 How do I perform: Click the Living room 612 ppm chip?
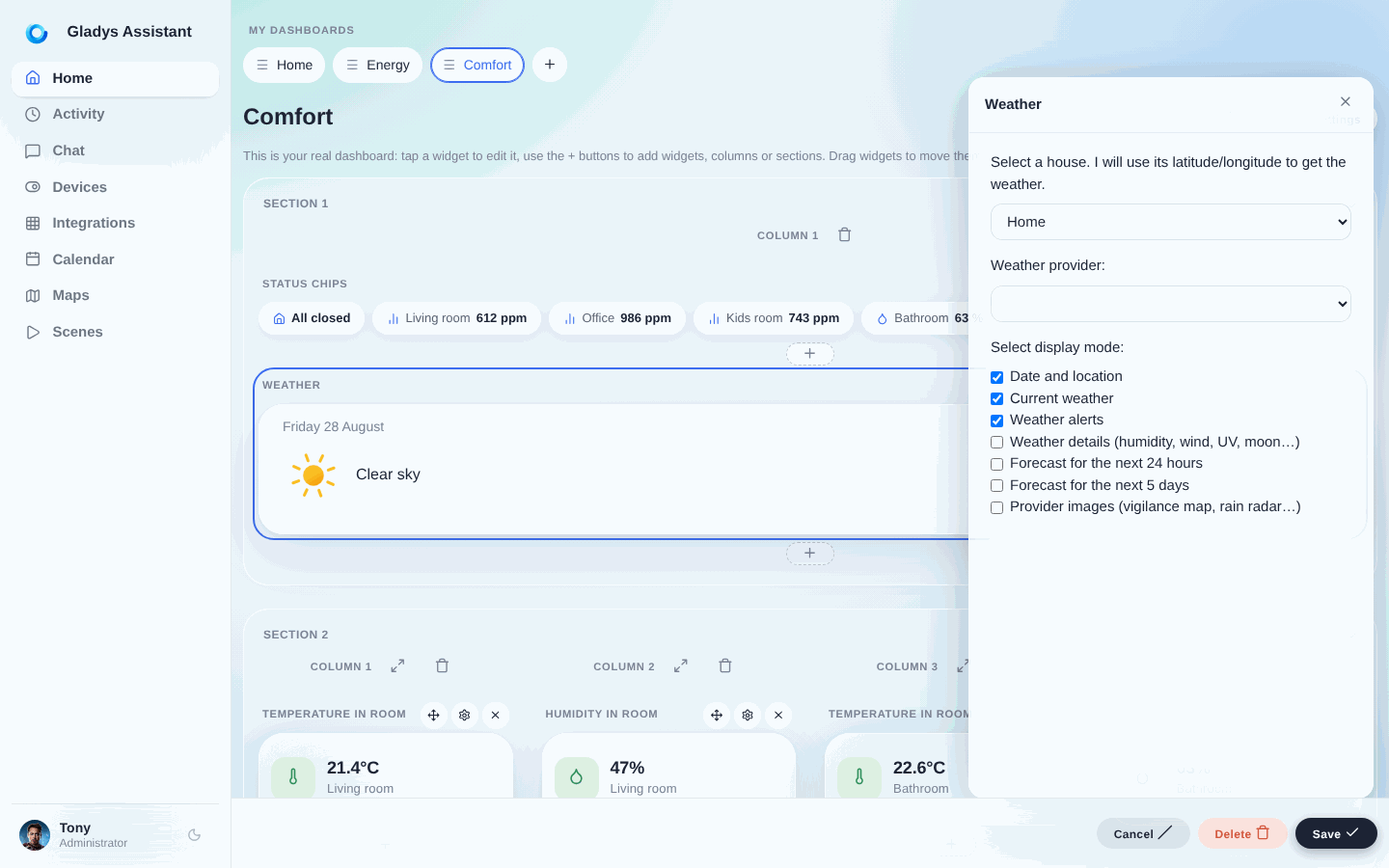click(457, 318)
